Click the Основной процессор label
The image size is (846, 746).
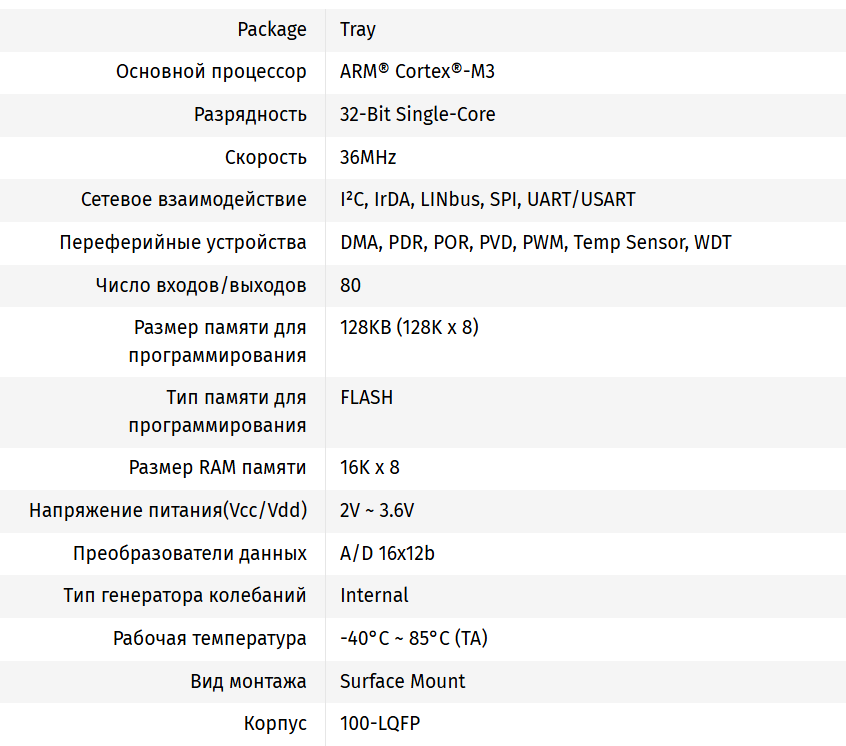[211, 72]
